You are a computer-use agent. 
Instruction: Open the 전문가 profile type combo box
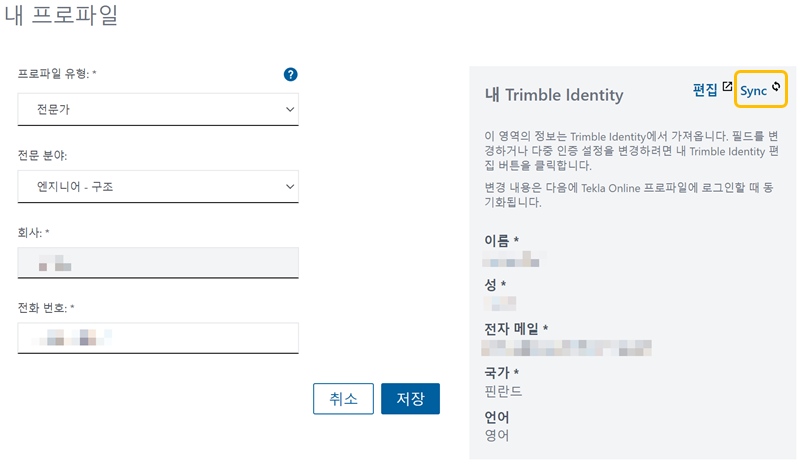point(150,109)
